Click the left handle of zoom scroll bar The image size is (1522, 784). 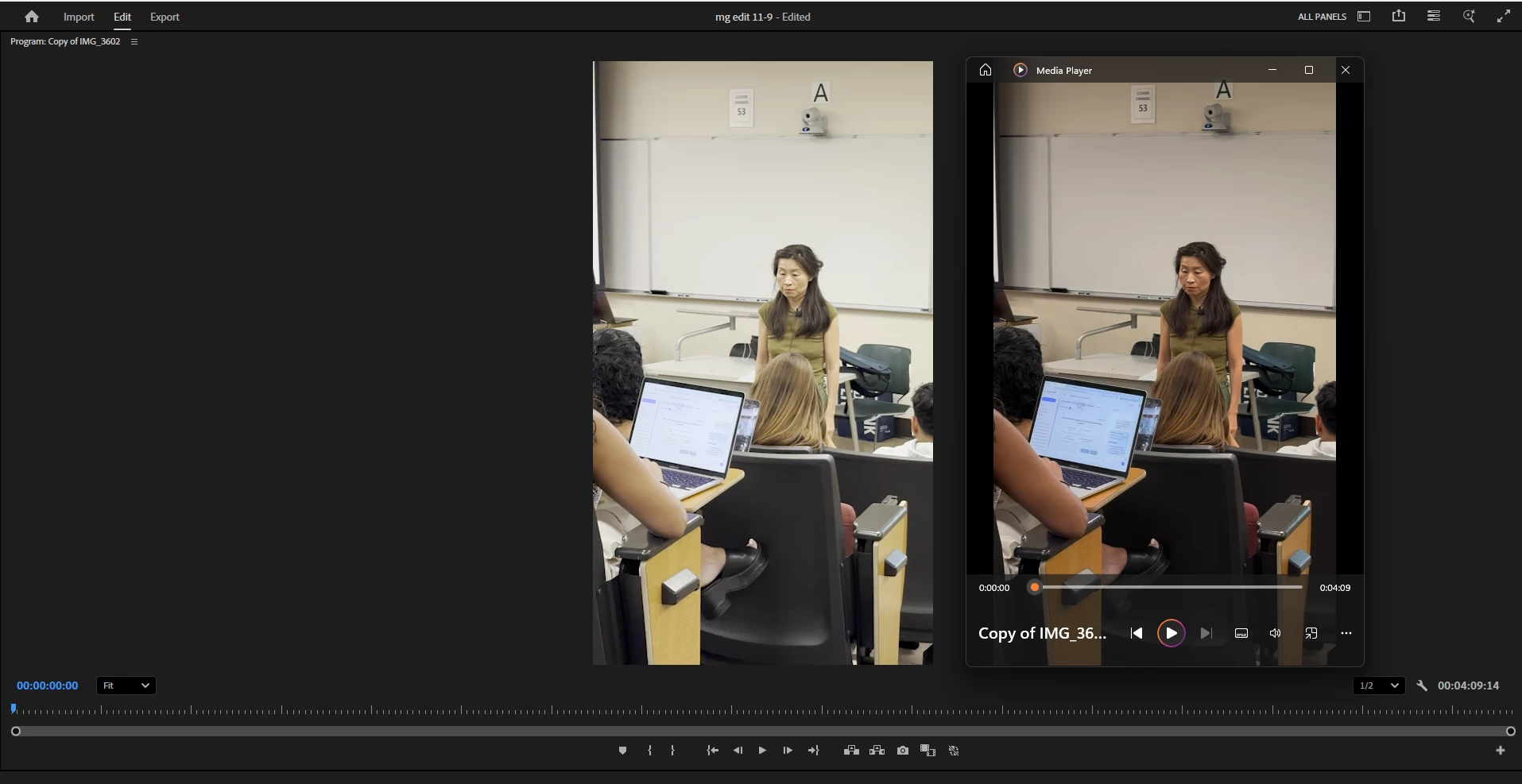[x=16, y=732]
